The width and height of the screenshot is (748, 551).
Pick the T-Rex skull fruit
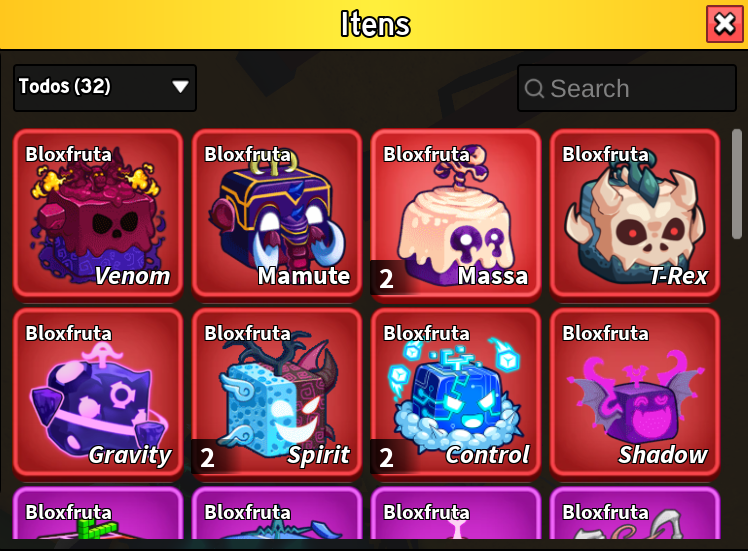pos(634,215)
